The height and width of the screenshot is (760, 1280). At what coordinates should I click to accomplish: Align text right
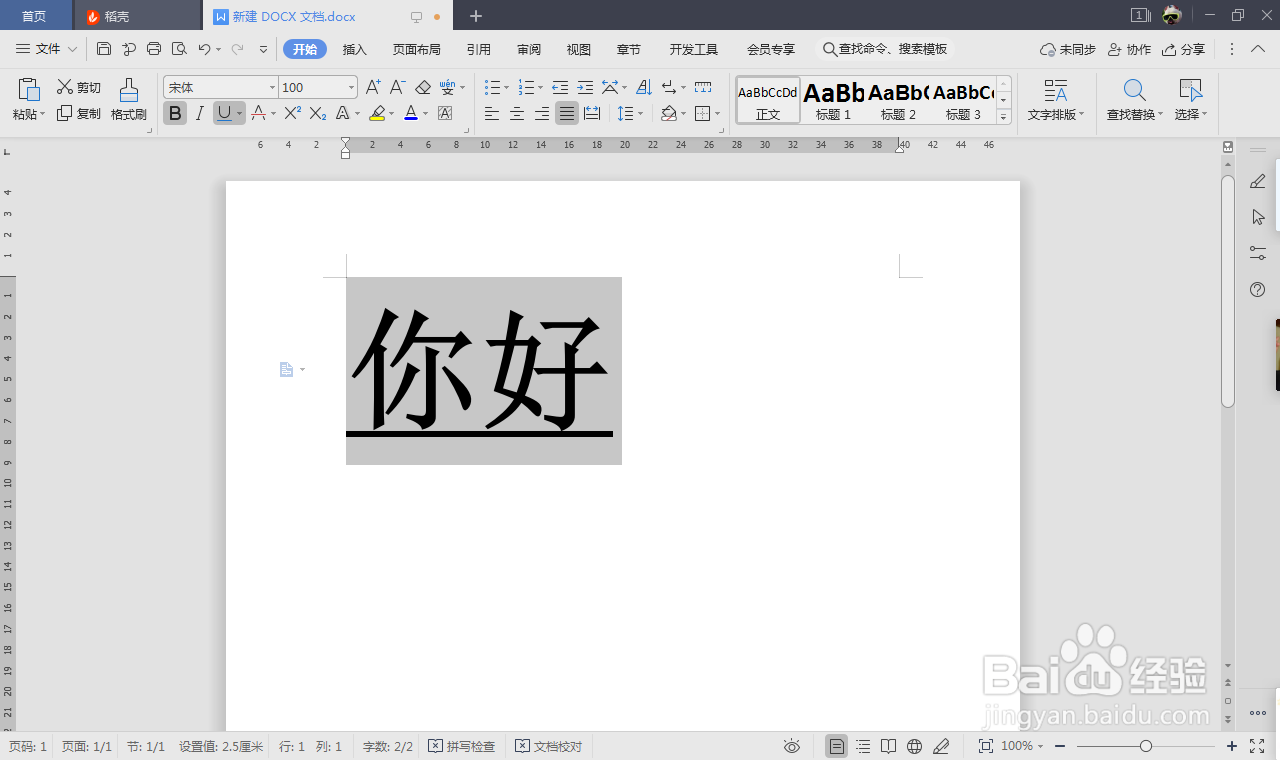coord(542,113)
